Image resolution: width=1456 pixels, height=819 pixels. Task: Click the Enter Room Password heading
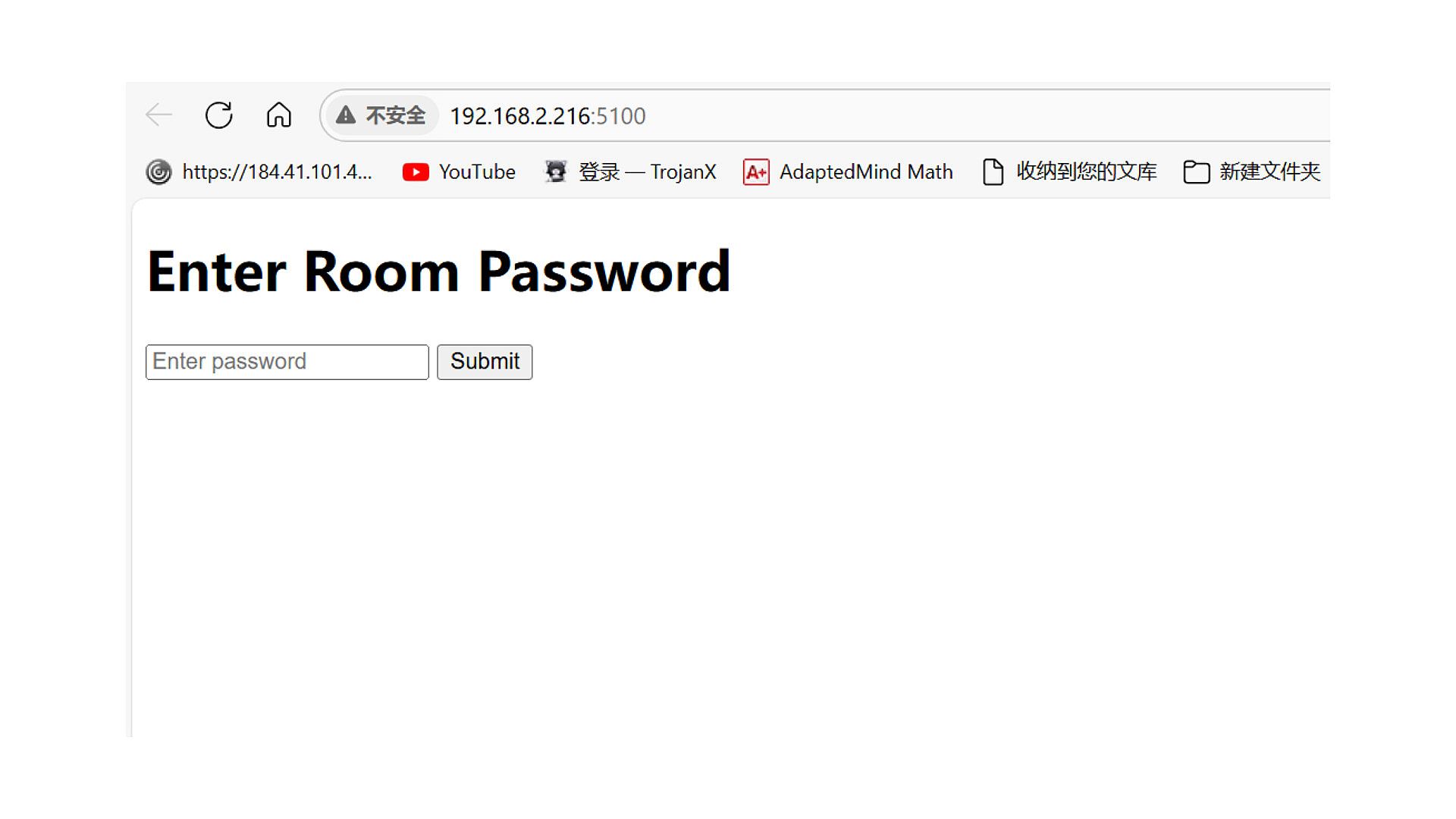click(438, 271)
